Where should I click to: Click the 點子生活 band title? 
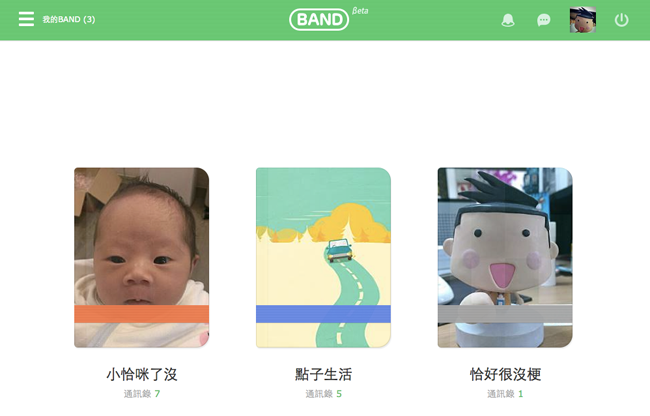(323, 374)
